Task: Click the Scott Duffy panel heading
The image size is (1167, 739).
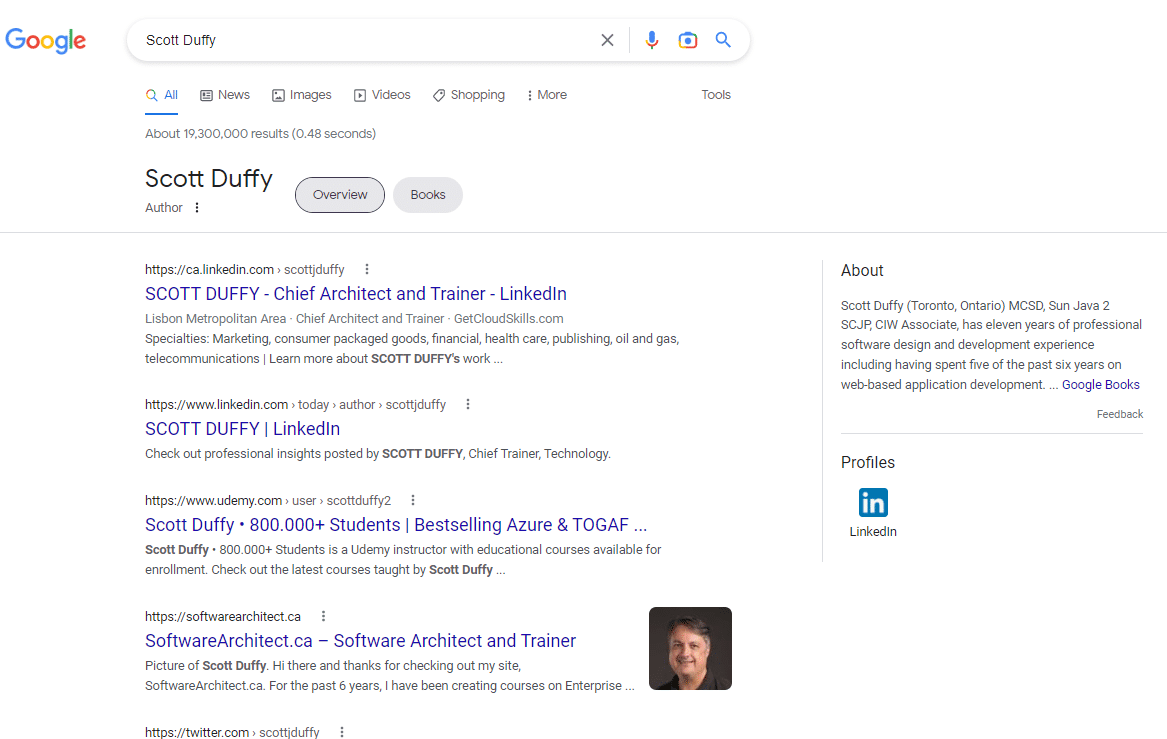Action: coord(209,179)
